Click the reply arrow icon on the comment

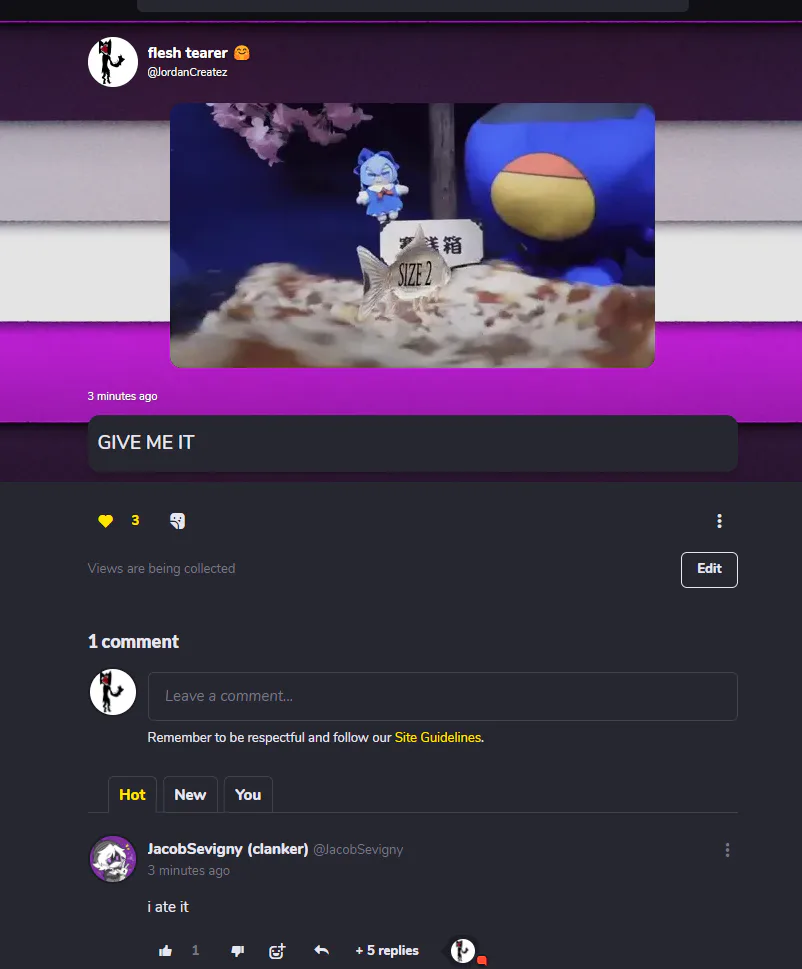pyautogui.click(x=321, y=950)
